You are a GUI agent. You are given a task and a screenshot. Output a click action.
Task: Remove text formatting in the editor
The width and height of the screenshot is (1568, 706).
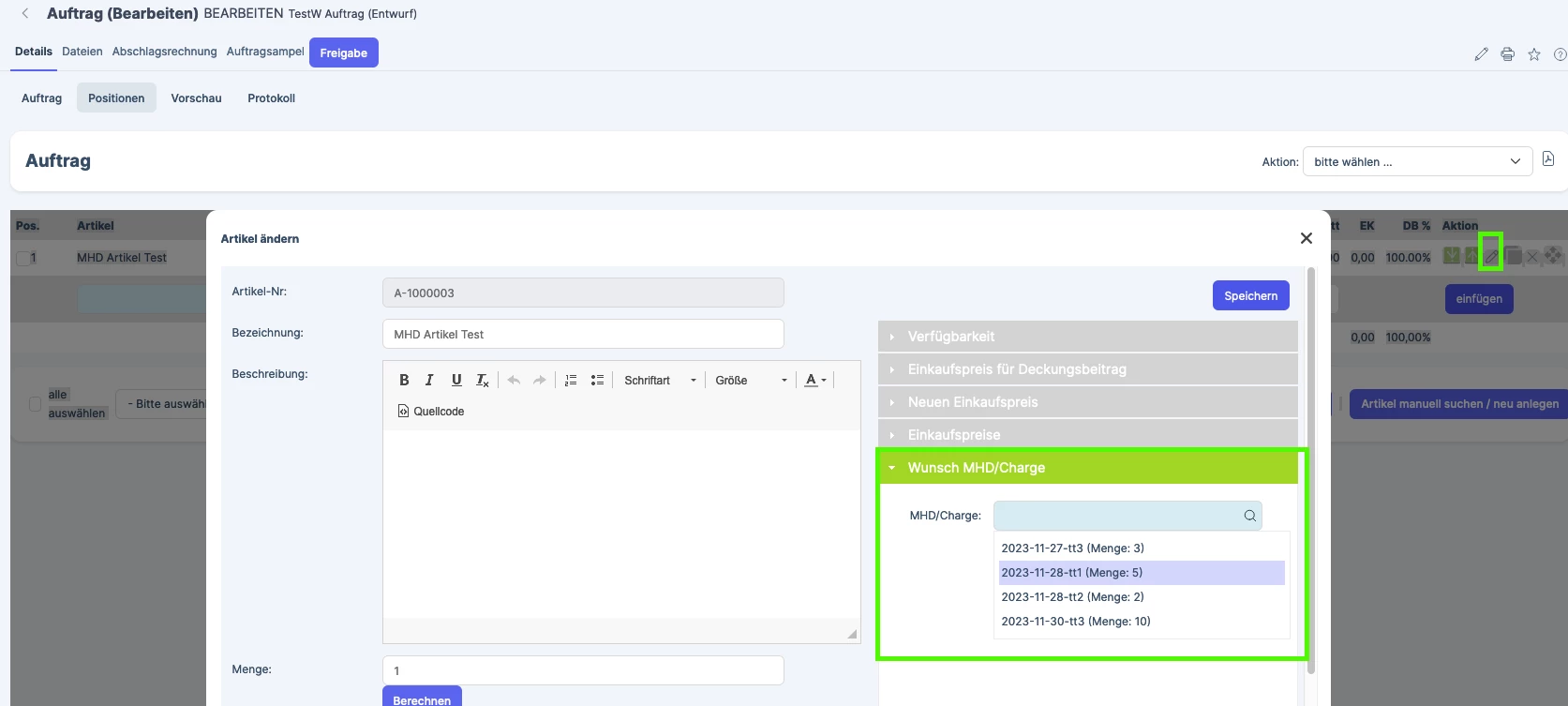point(483,380)
